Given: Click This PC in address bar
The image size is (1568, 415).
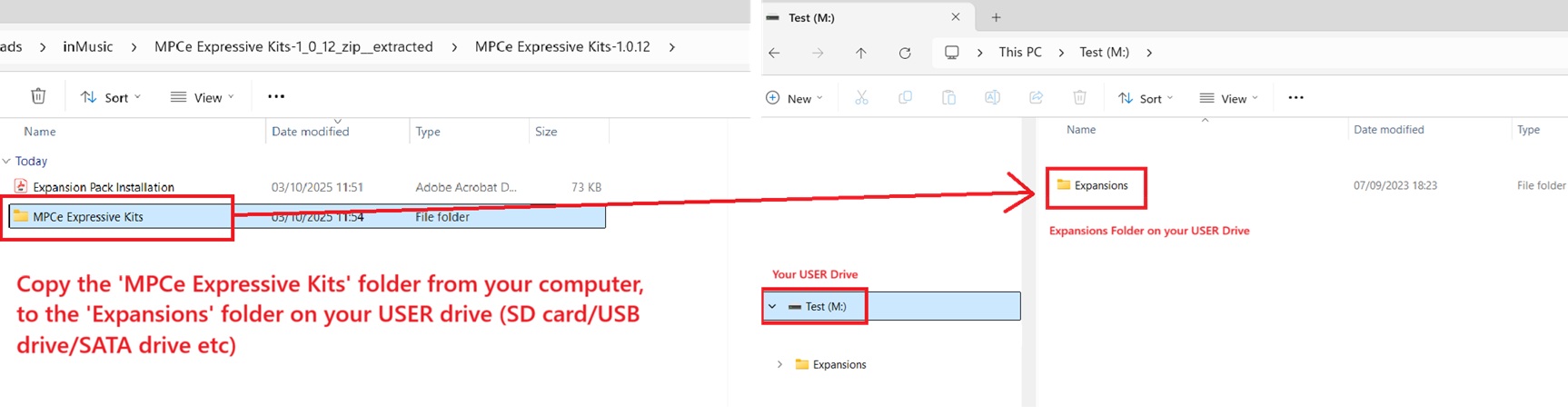Looking at the screenshot, I should [x=1020, y=52].
